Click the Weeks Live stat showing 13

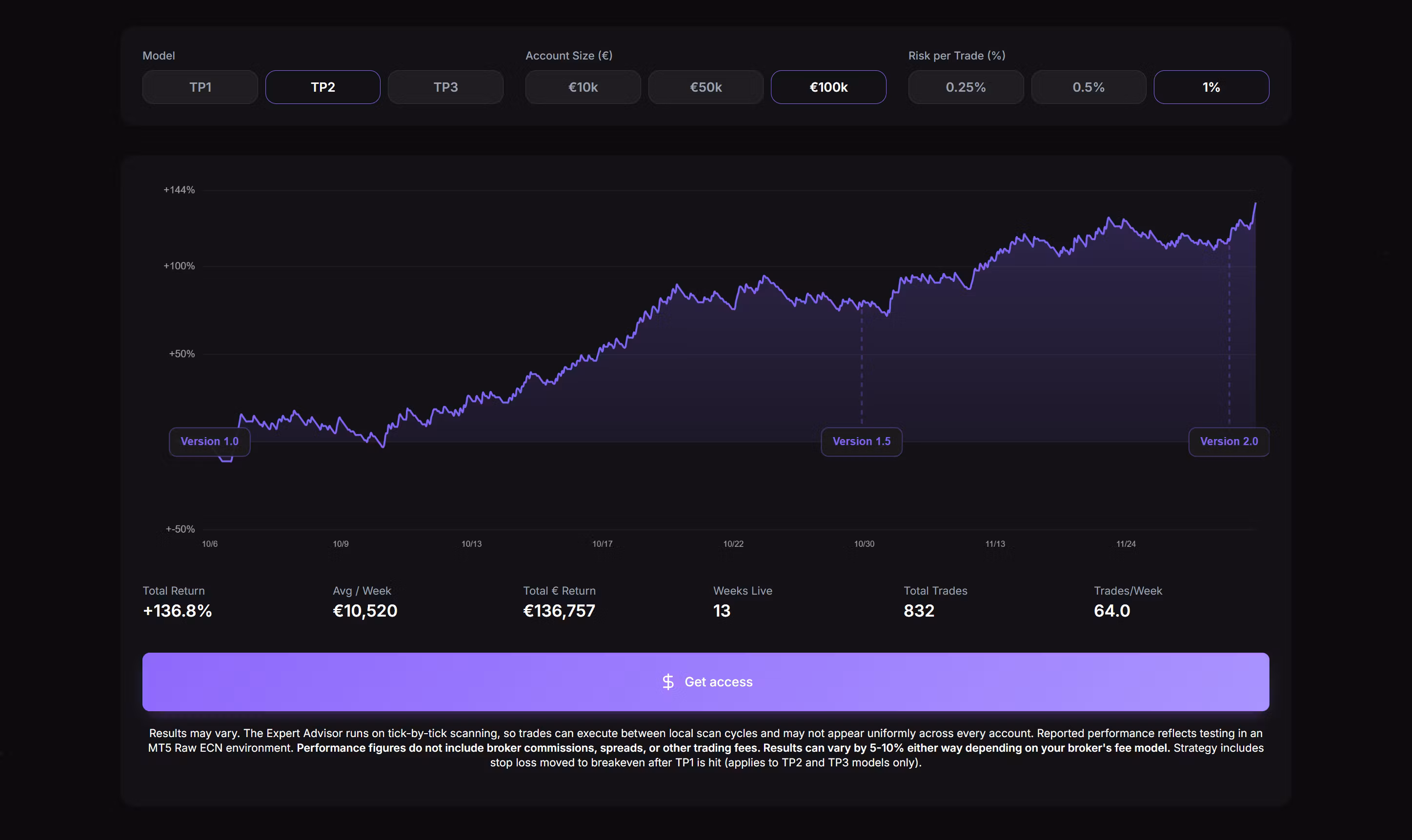click(x=721, y=611)
